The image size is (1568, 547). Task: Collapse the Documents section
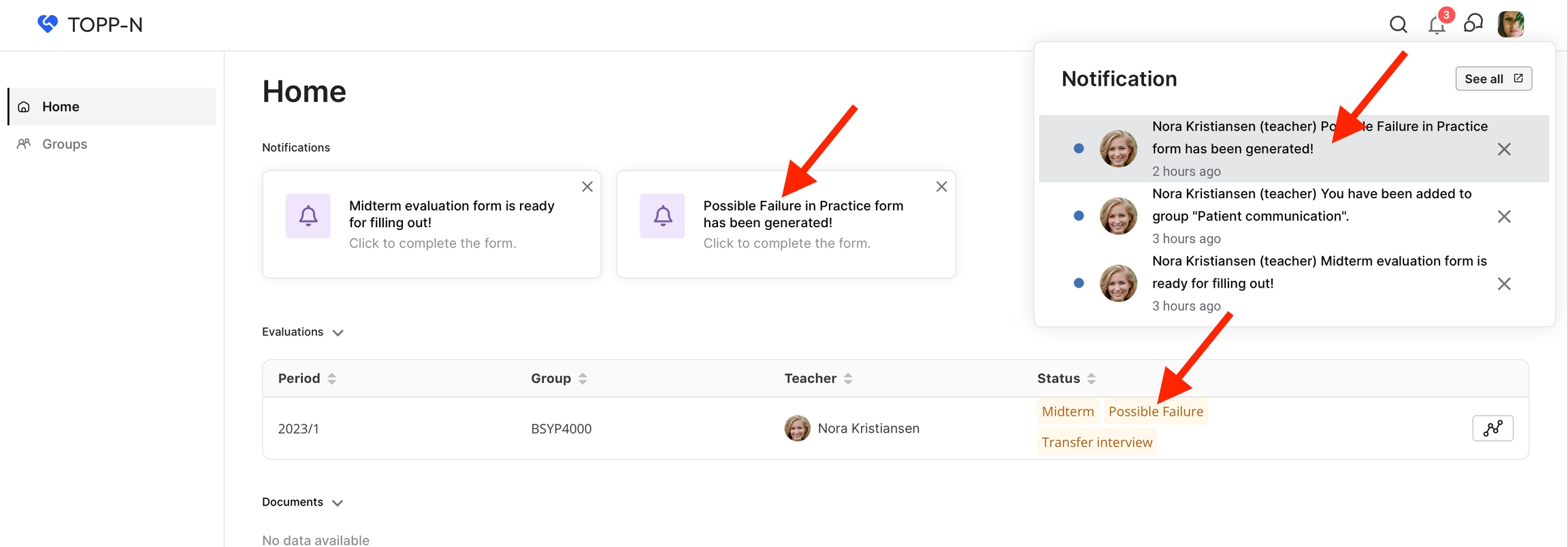point(338,503)
